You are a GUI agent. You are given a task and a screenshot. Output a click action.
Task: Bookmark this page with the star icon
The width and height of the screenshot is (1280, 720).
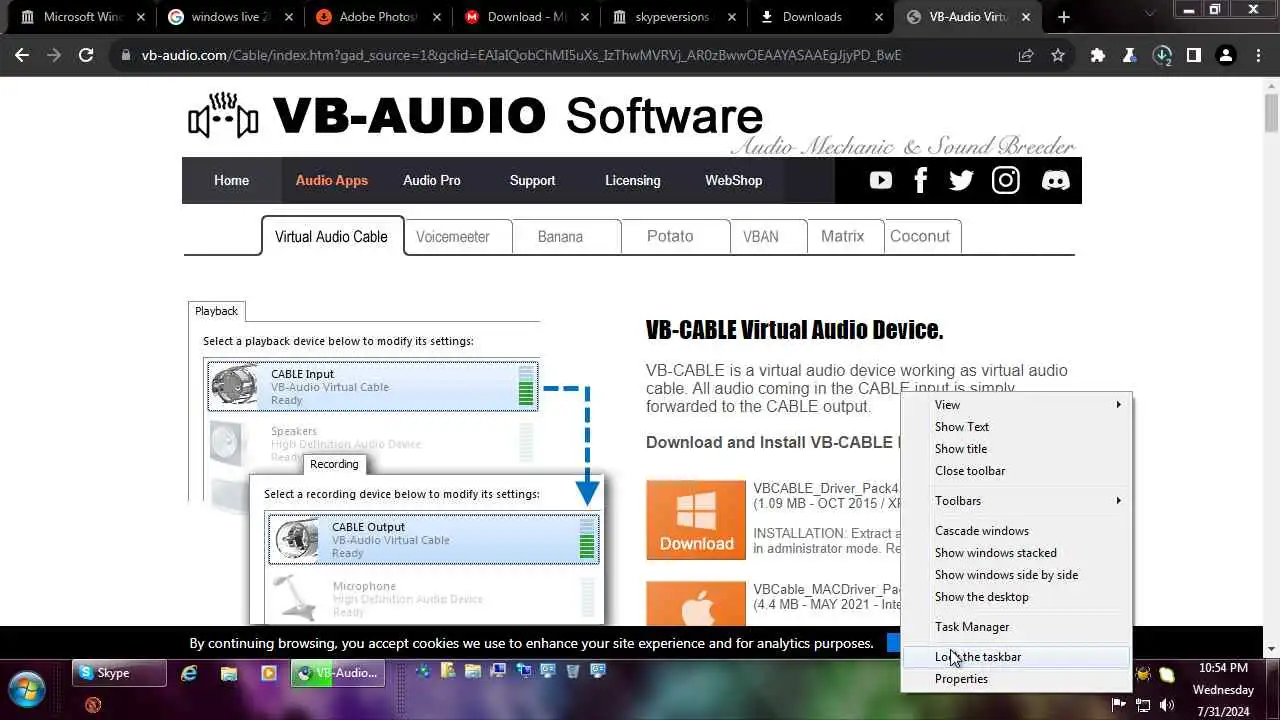pyautogui.click(x=1058, y=56)
